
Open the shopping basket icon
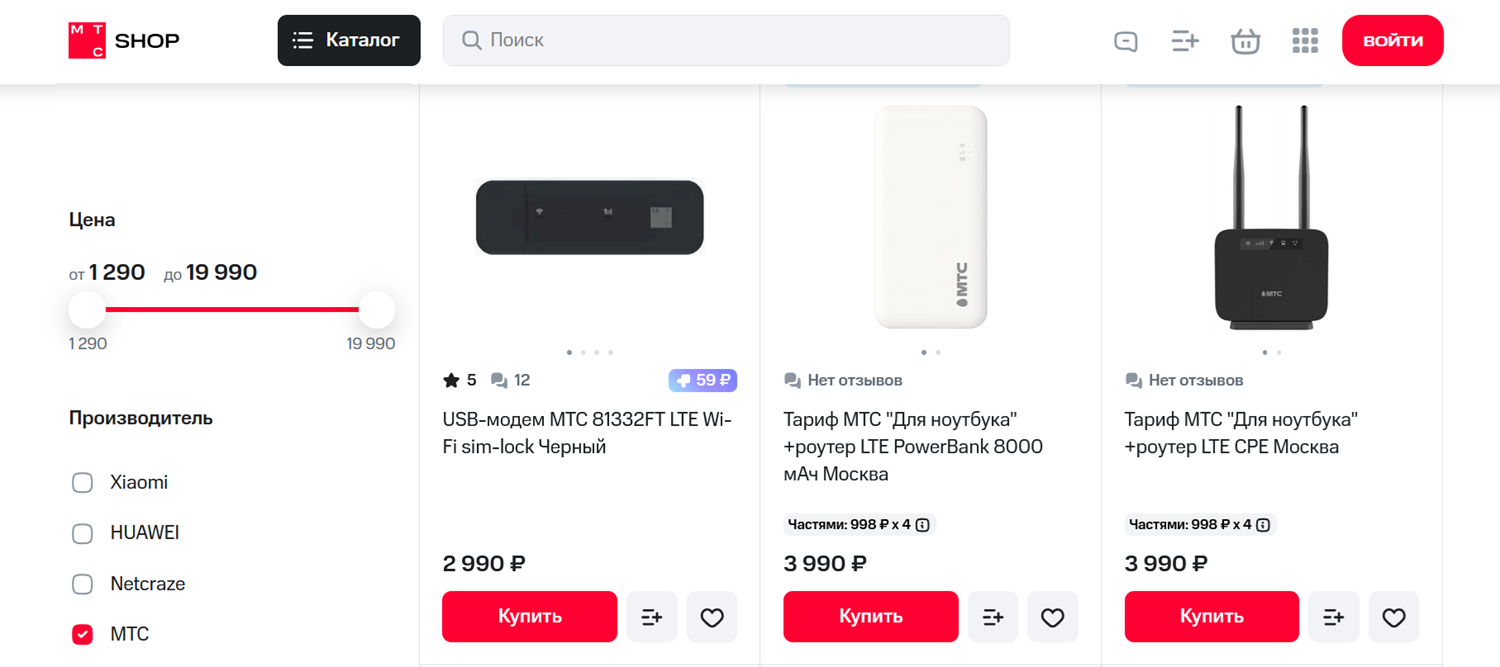tap(1245, 40)
